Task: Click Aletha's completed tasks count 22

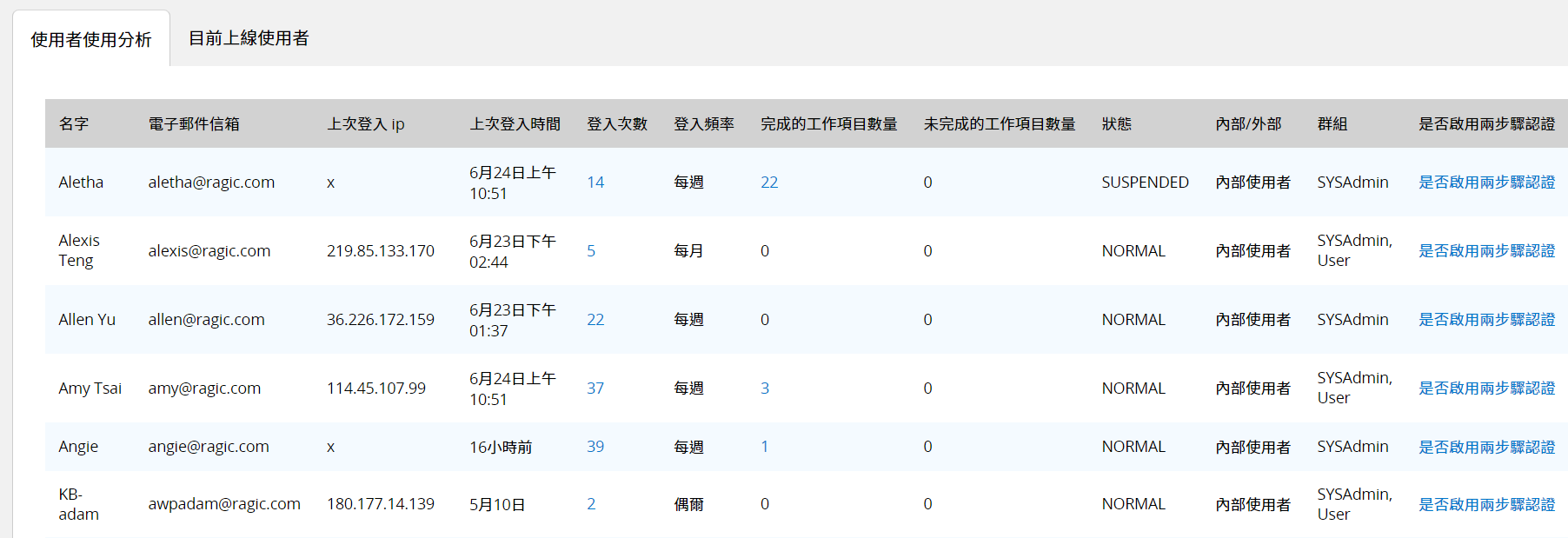Action: point(769,183)
